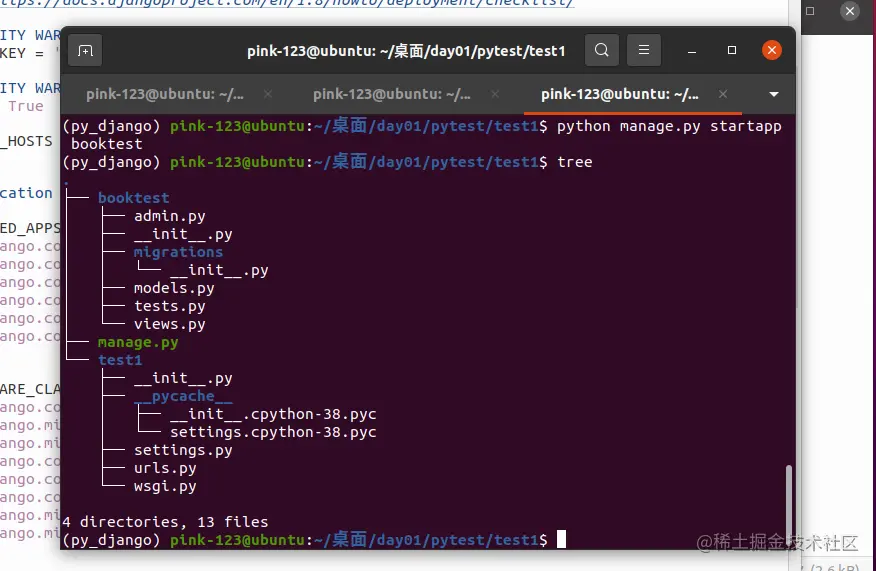876x571 pixels.
Task: Expand the terminal tab list dropdown arrow
Action: point(774,94)
